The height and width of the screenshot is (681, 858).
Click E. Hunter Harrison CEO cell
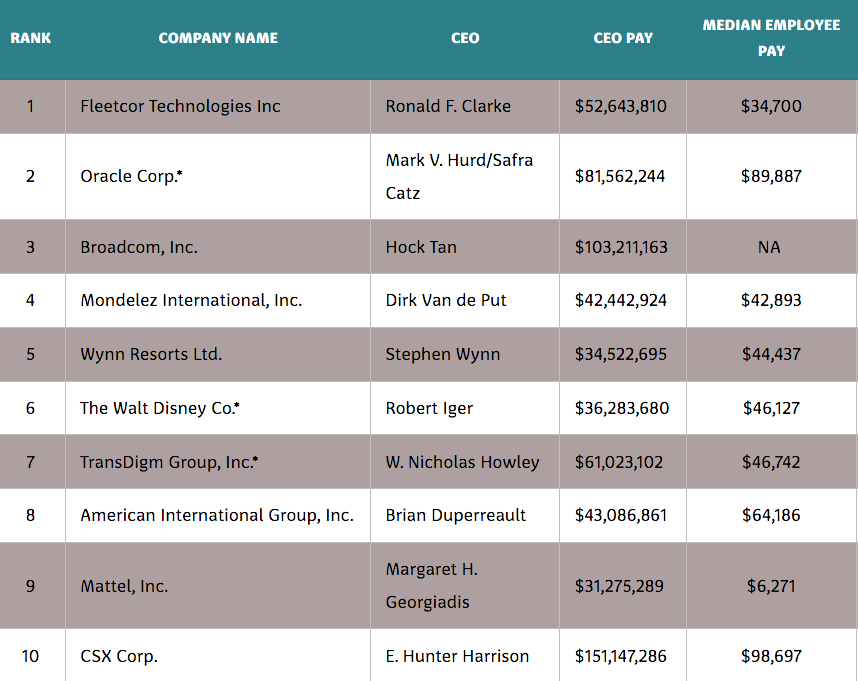[457, 656]
